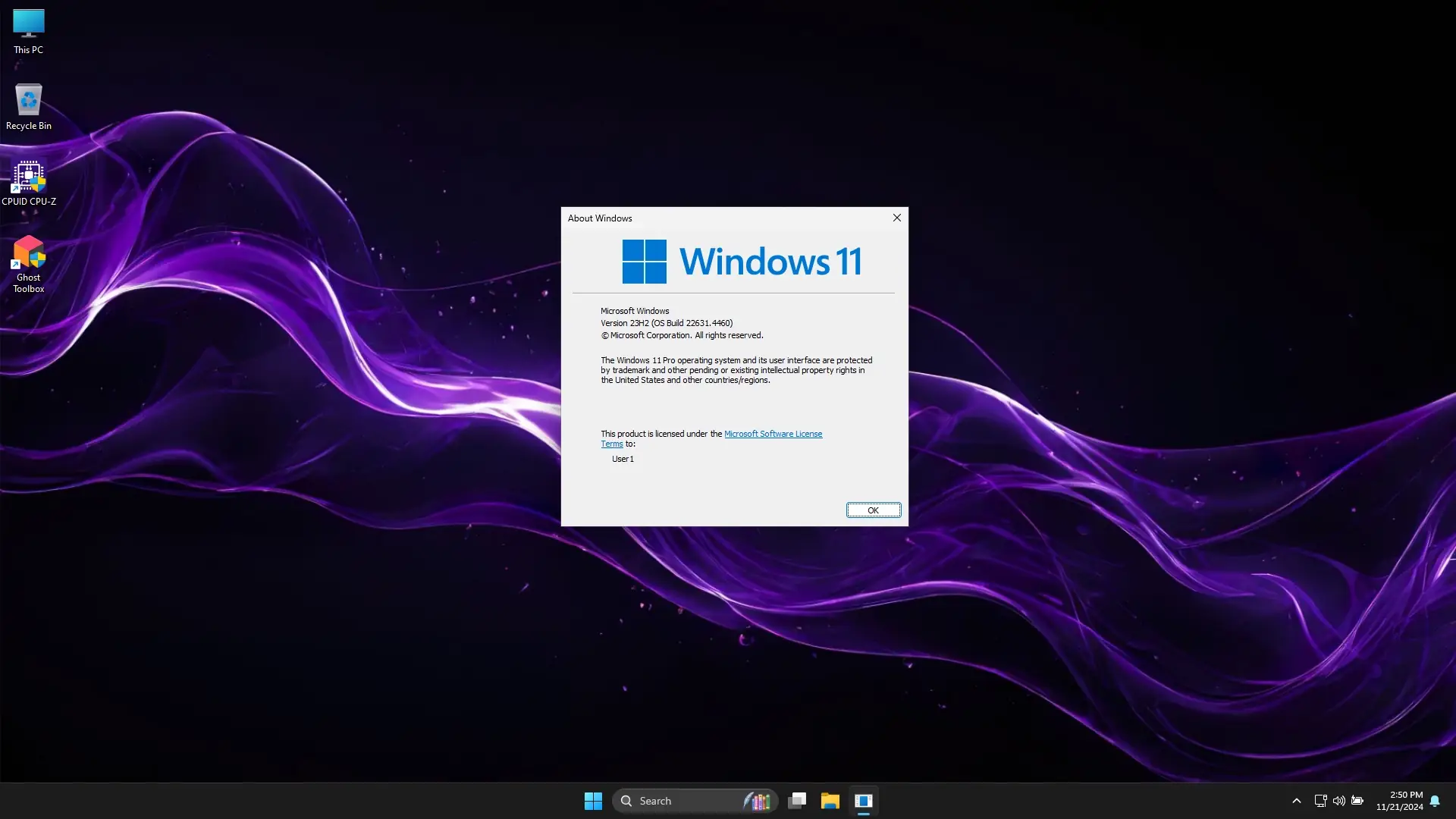Image resolution: width=1456 pixels, height=819 pixels.
Task: Open the volume speaker tray icon
Action: click(x=1338, y=801)
